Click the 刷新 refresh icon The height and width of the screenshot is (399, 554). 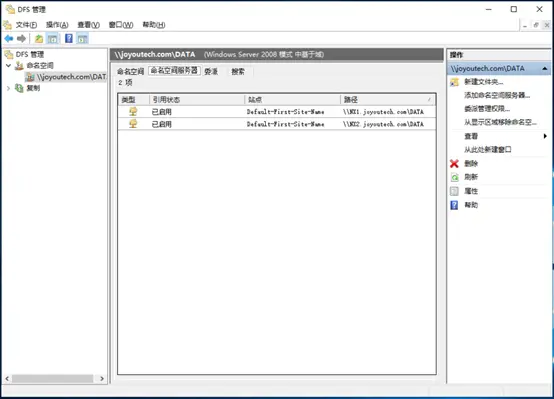tap(454, 177)
